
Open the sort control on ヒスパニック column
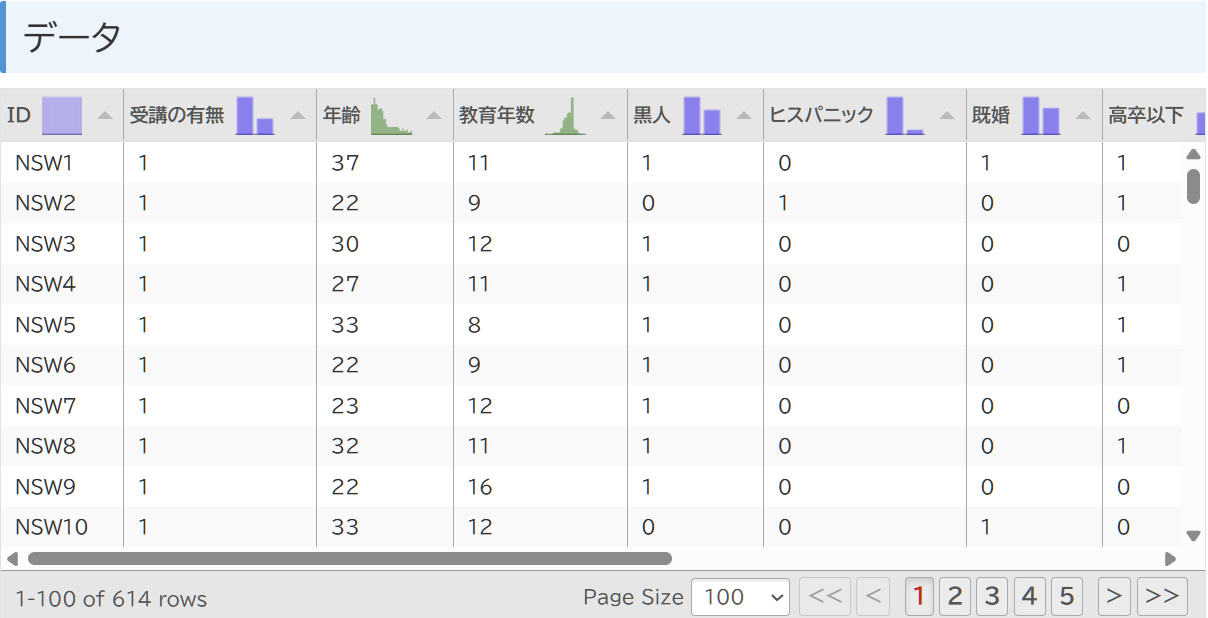pyautogui.click(x=947, y=113)
